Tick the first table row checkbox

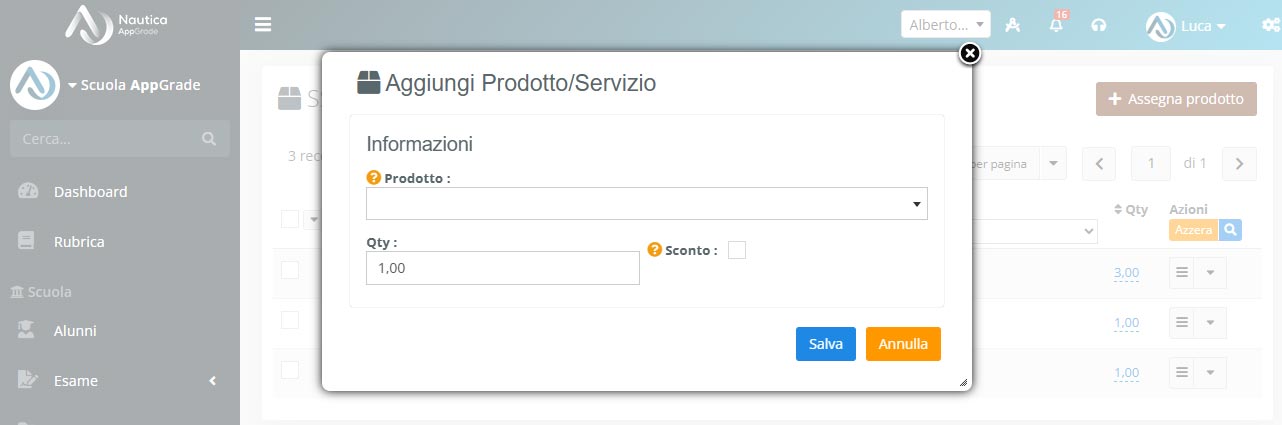(290, 270)
